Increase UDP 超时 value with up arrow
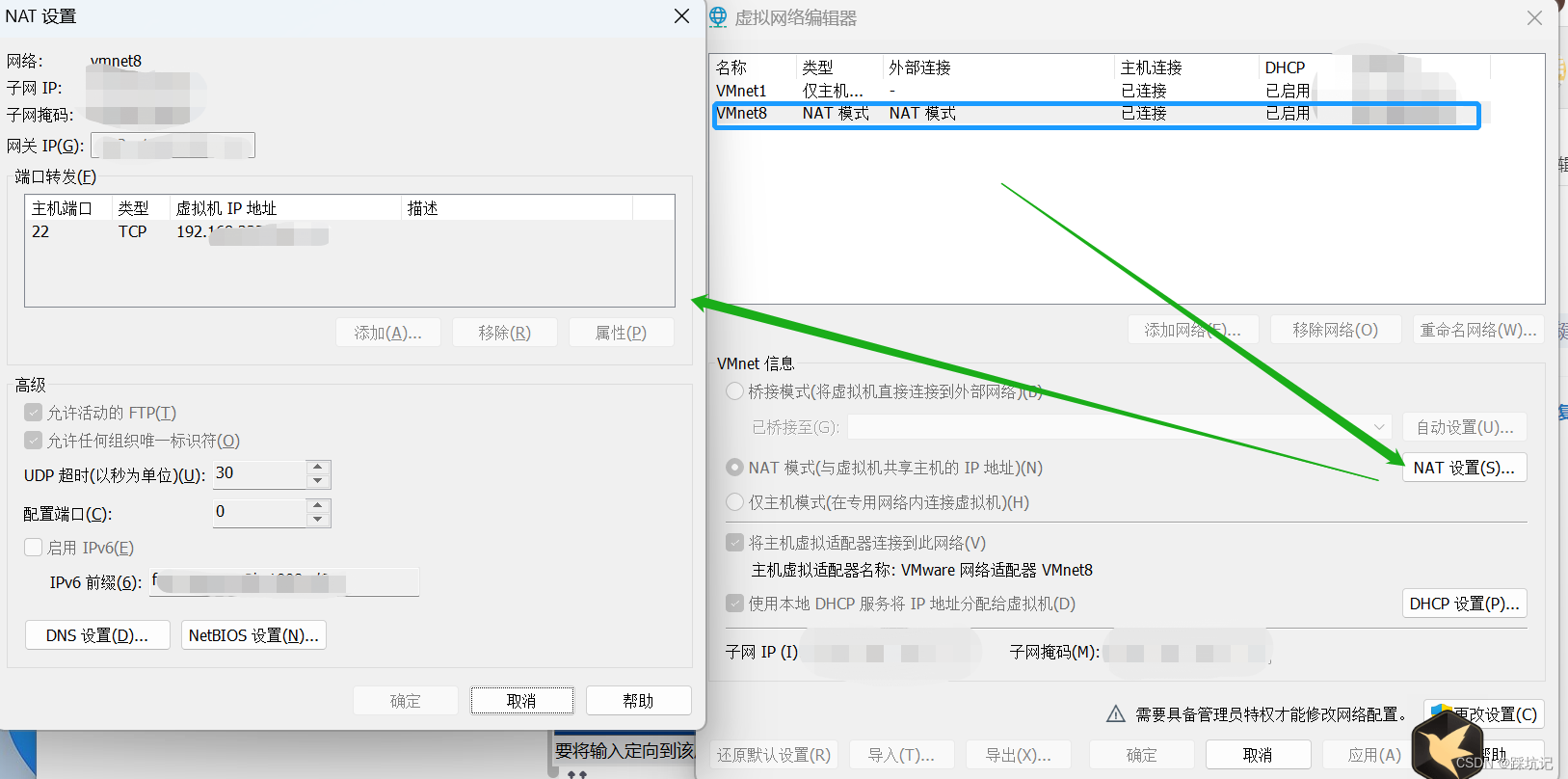 318,468
